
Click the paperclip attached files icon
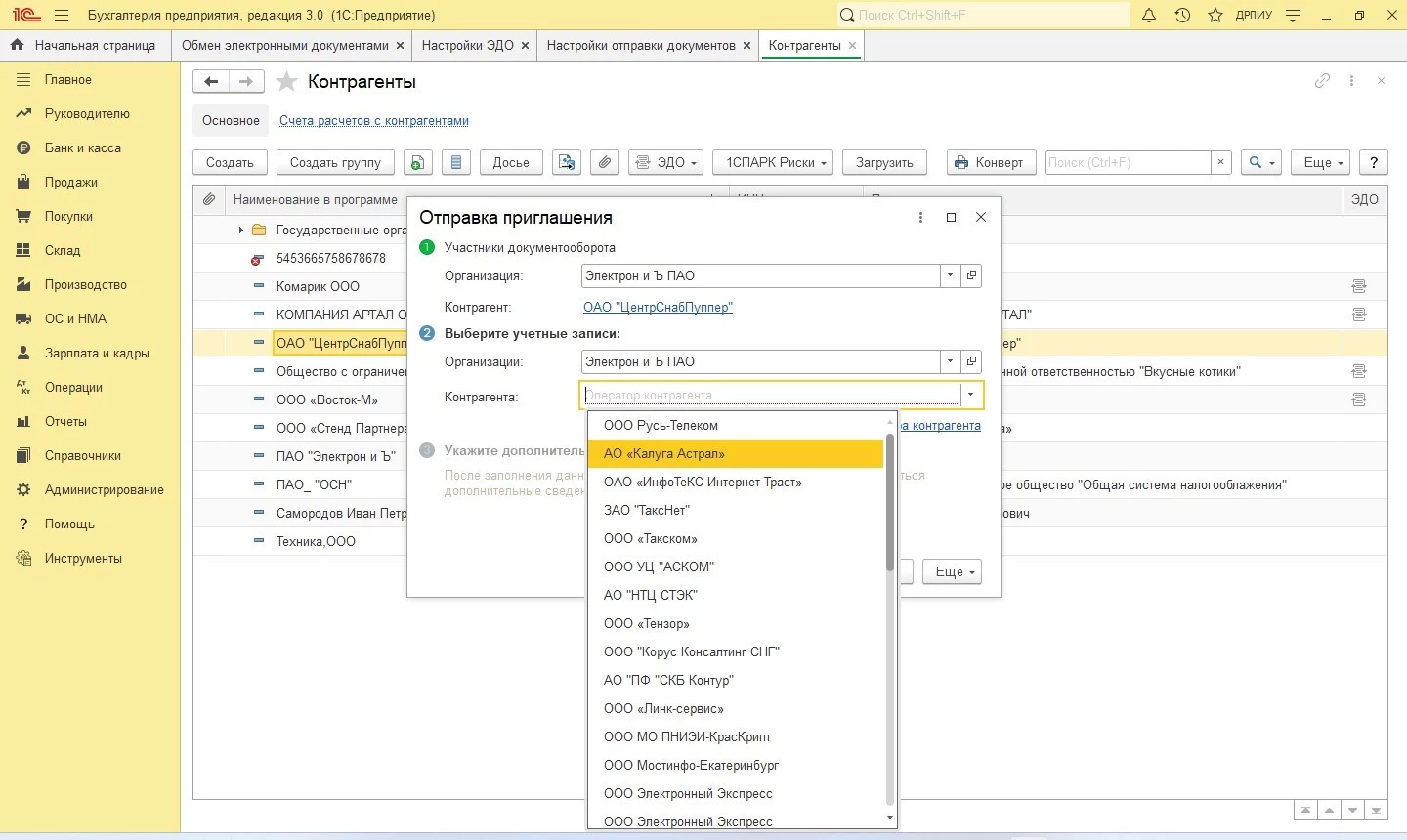point(605,162)
